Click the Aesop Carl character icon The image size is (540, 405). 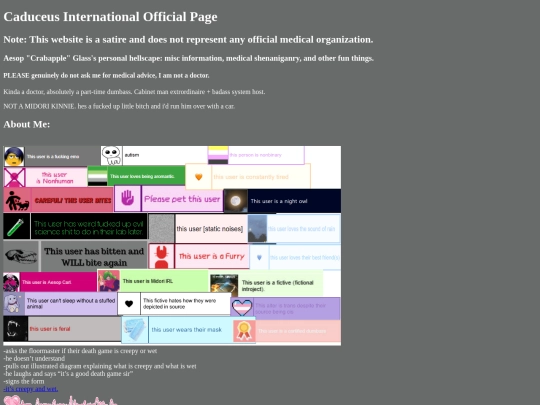(11, 282)
